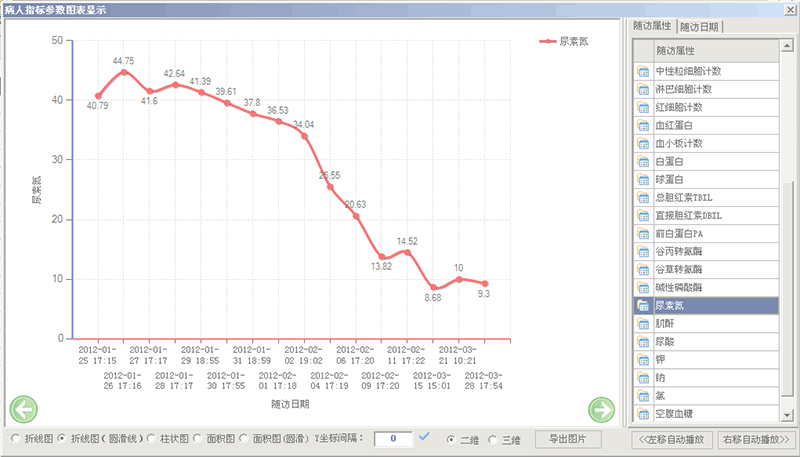Switch to 三维 display mode
Screen dimensions: 800x457
pyautogui.click(x=494, y=439)
